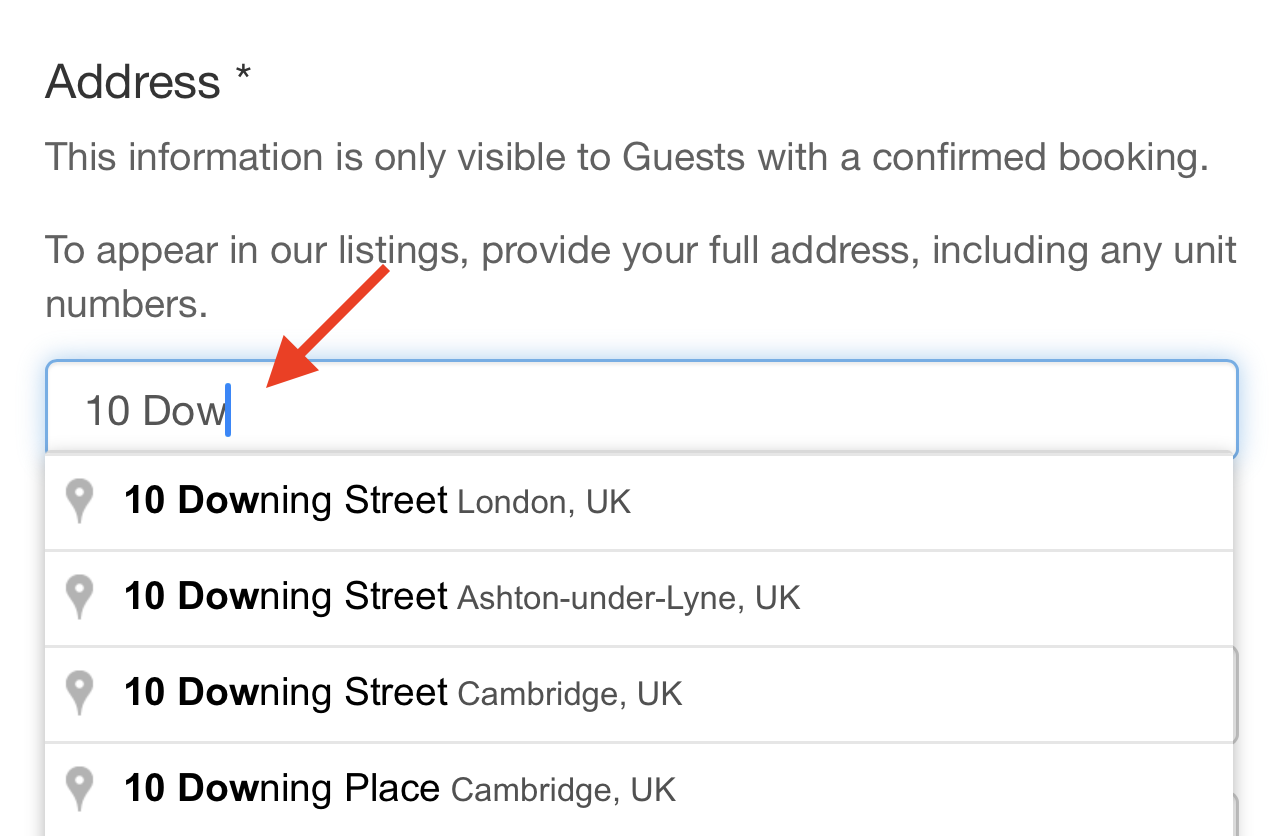Click the pin icon for the Ashton-under-Lyne suggestion
Viewport: 1284px width, 836px height.
[x=79, y=597]
